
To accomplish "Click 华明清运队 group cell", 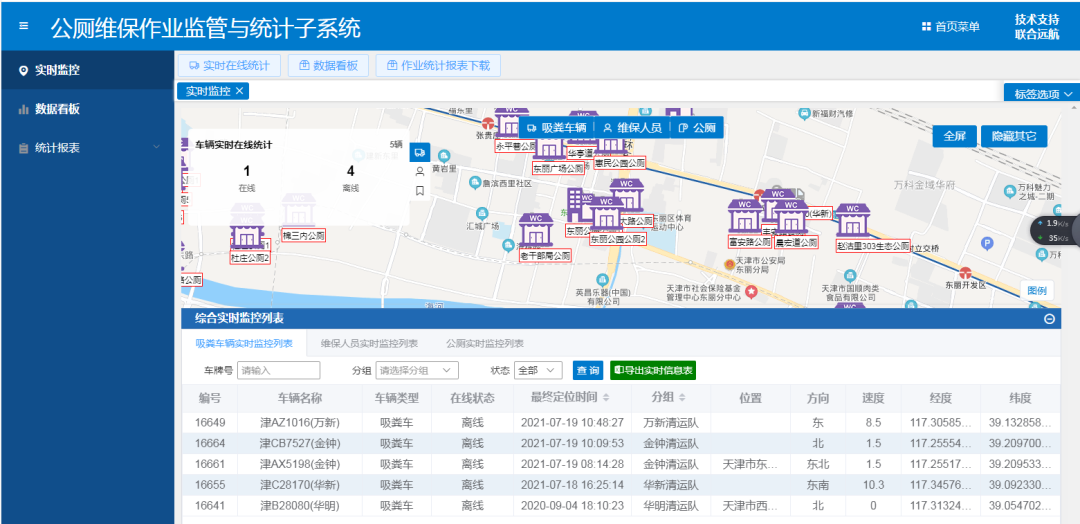I will [x=670, y=505].
